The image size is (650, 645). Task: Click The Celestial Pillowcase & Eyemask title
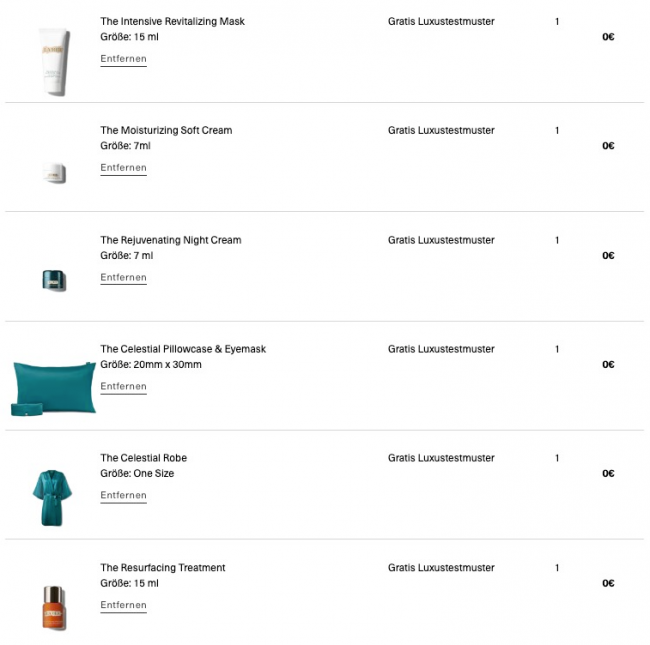[183, 349]
